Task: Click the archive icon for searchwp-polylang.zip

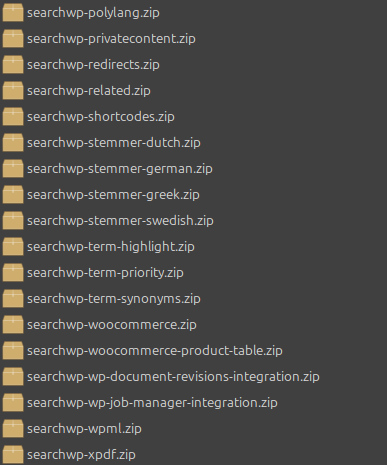Action: pos(13,13)
